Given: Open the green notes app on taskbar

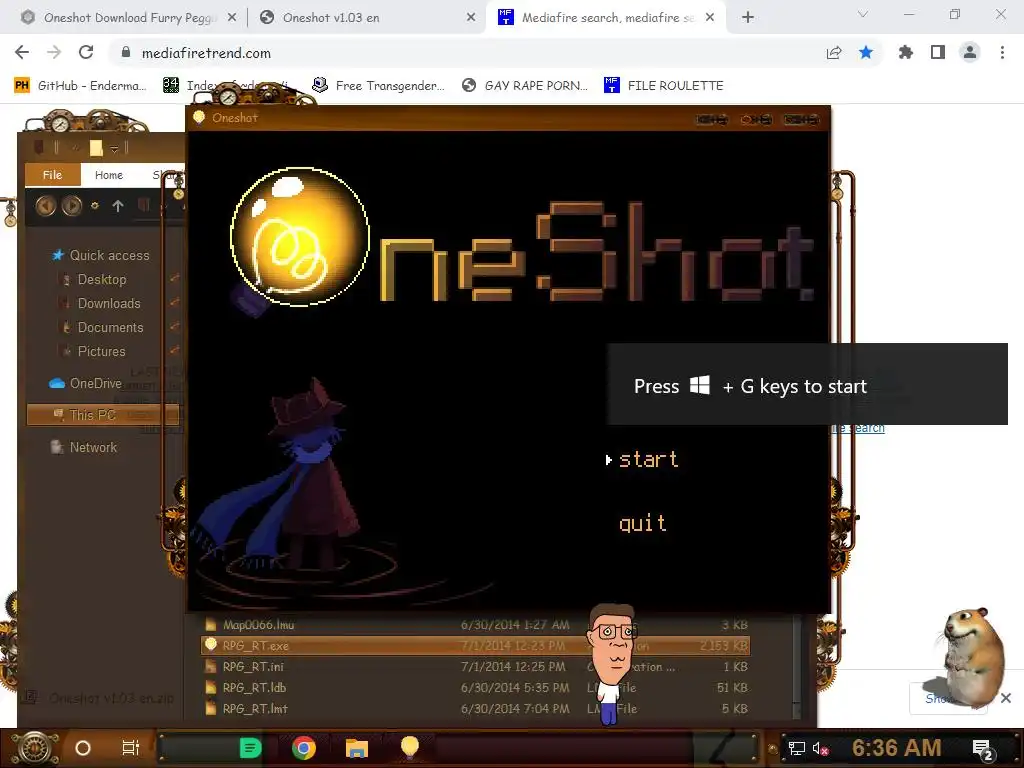Looking at the screenshot, I should [250, 748].
